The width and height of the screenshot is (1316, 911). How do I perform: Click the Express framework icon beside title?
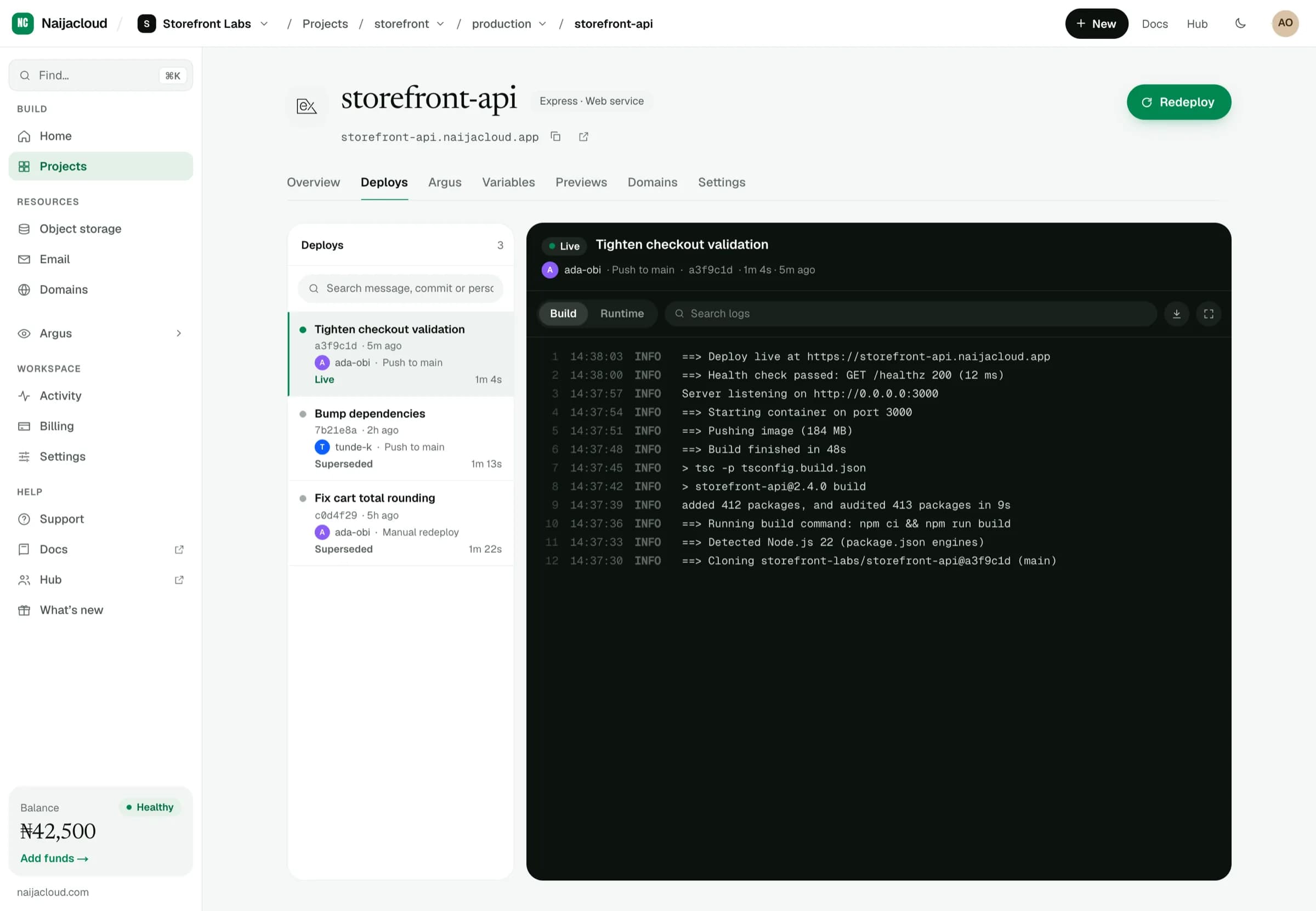pos(307,106)
